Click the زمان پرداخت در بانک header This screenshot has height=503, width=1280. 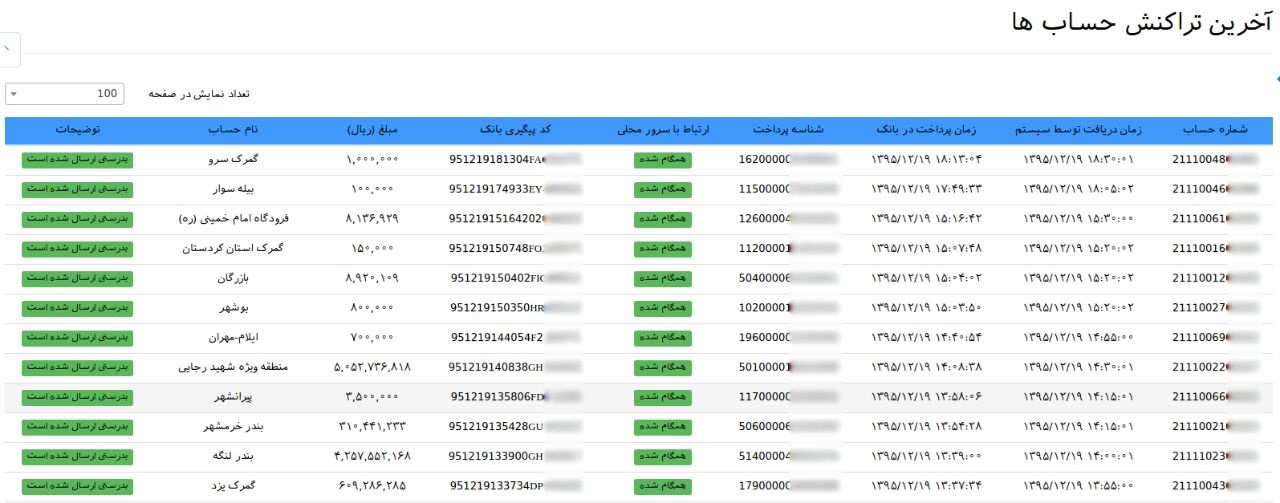(x=926, y=130)
